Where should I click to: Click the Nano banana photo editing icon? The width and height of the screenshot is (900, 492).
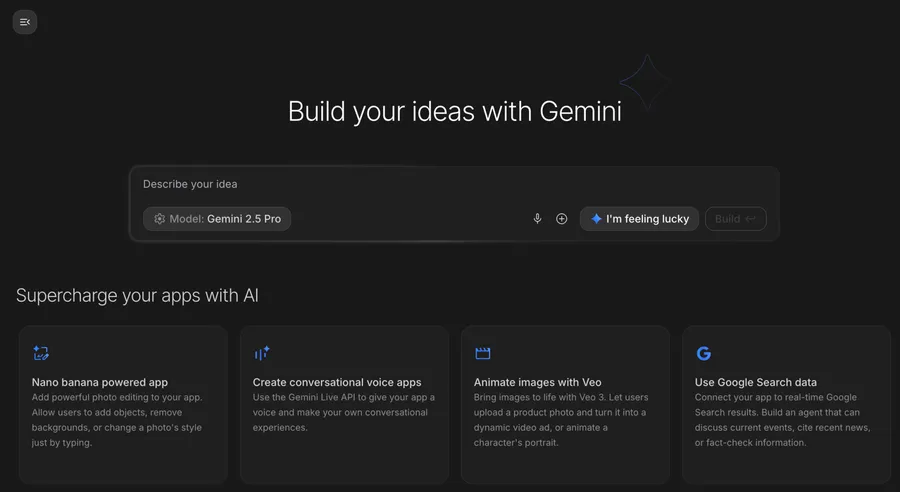click(x=41, y=353)
